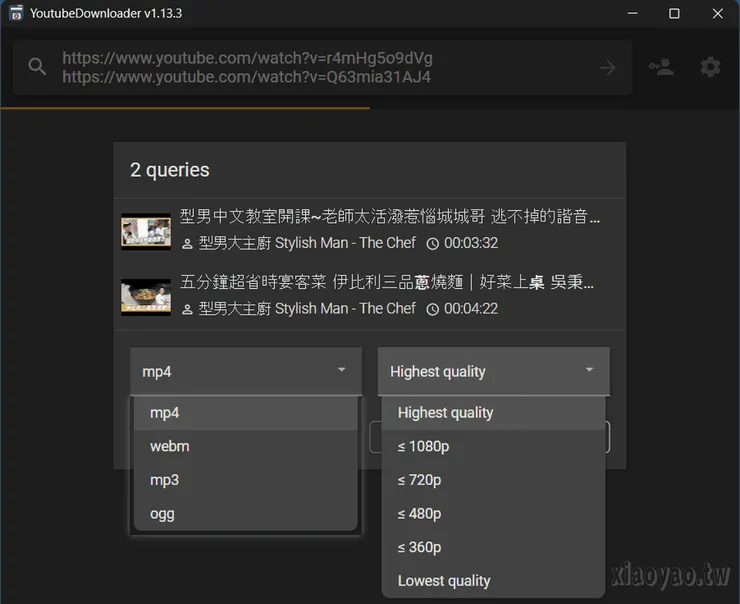Click the clock icon beside 00:03:32

pyautogui.click(x=433, y=243)
